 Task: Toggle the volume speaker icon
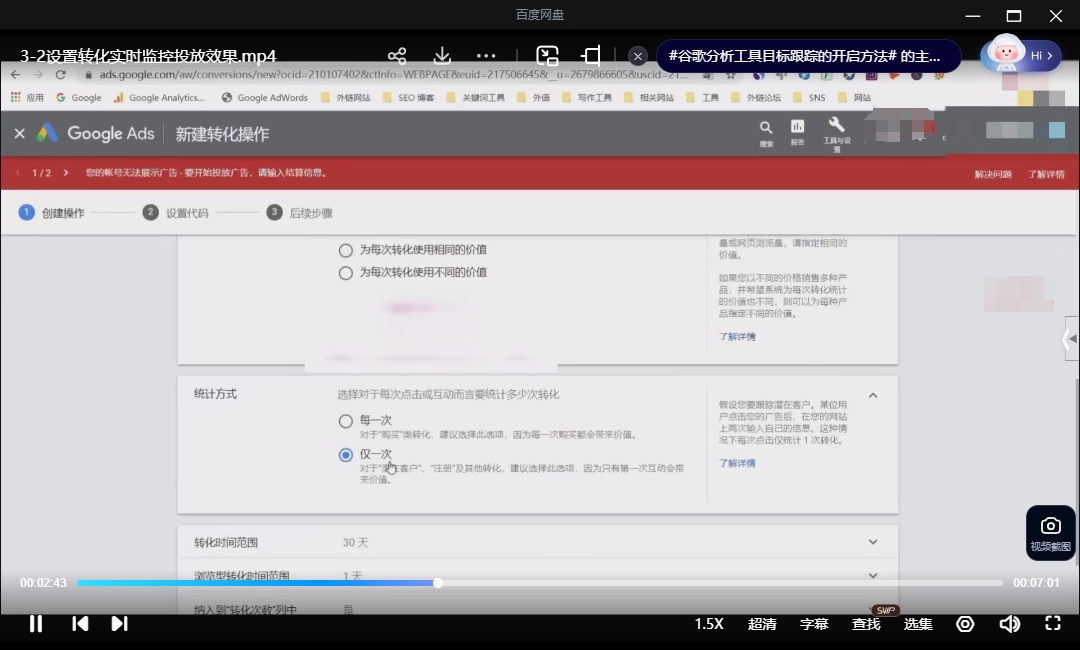click(1010, 624)
